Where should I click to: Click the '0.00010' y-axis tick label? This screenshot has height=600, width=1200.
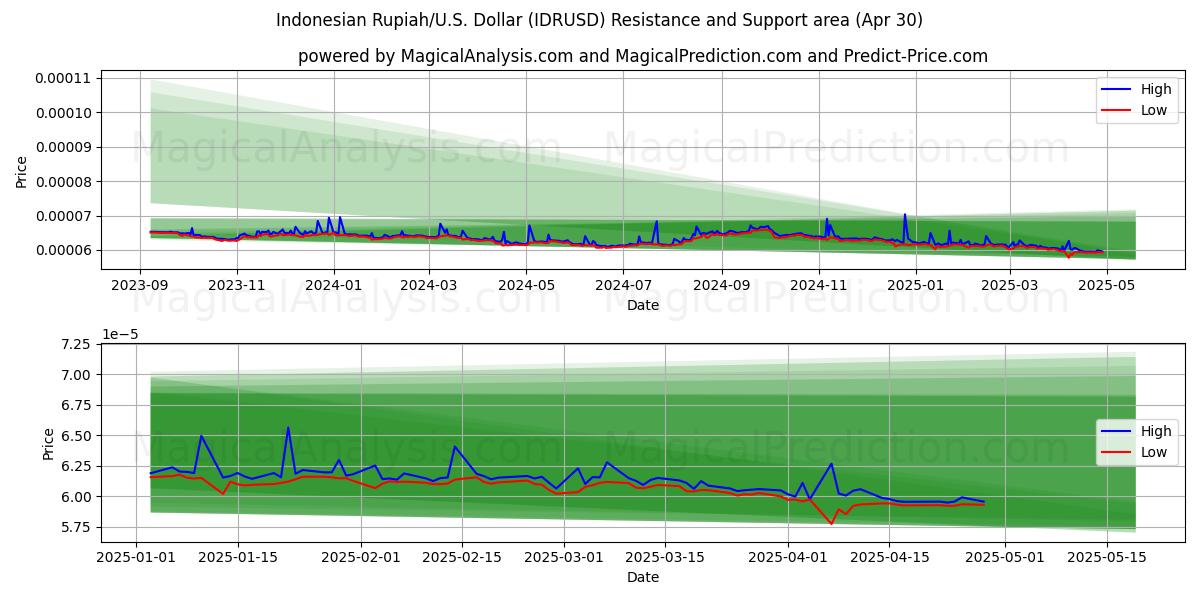64,112
